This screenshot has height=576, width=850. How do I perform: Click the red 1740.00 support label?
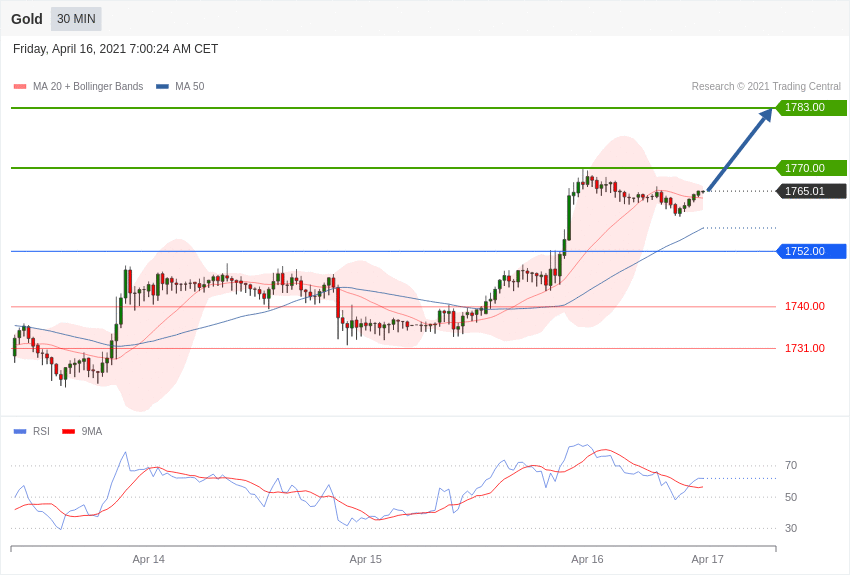[x=804, y=307]
